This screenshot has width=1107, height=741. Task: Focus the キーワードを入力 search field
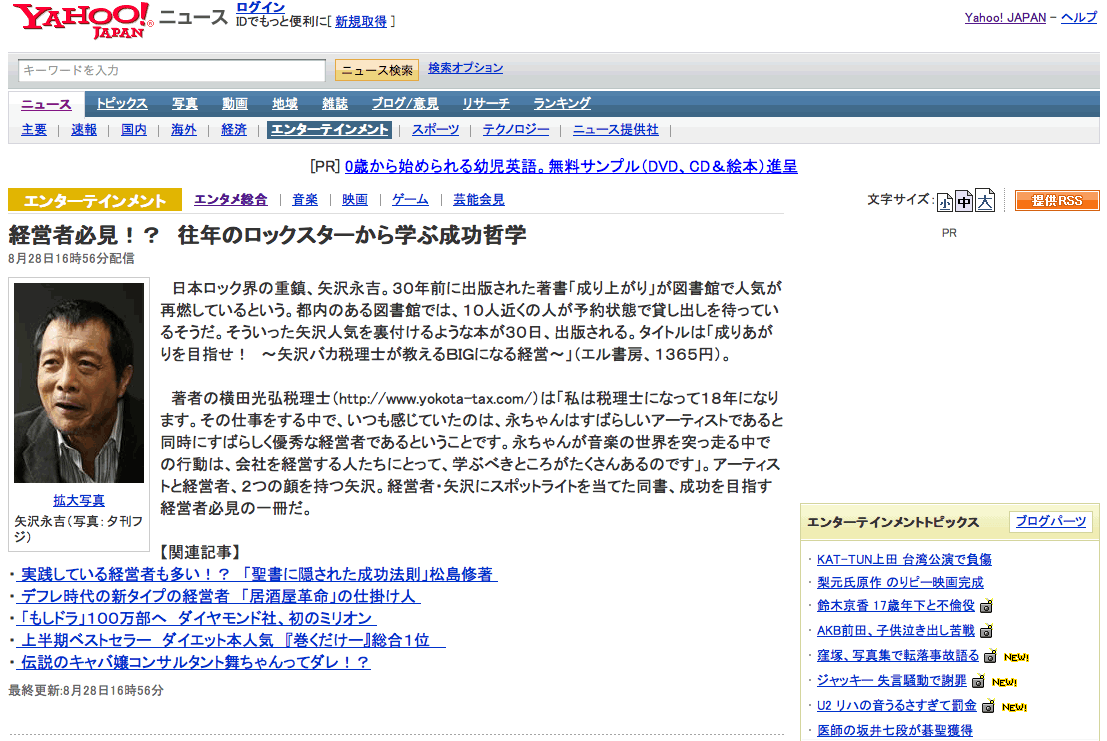coord(172,70)
